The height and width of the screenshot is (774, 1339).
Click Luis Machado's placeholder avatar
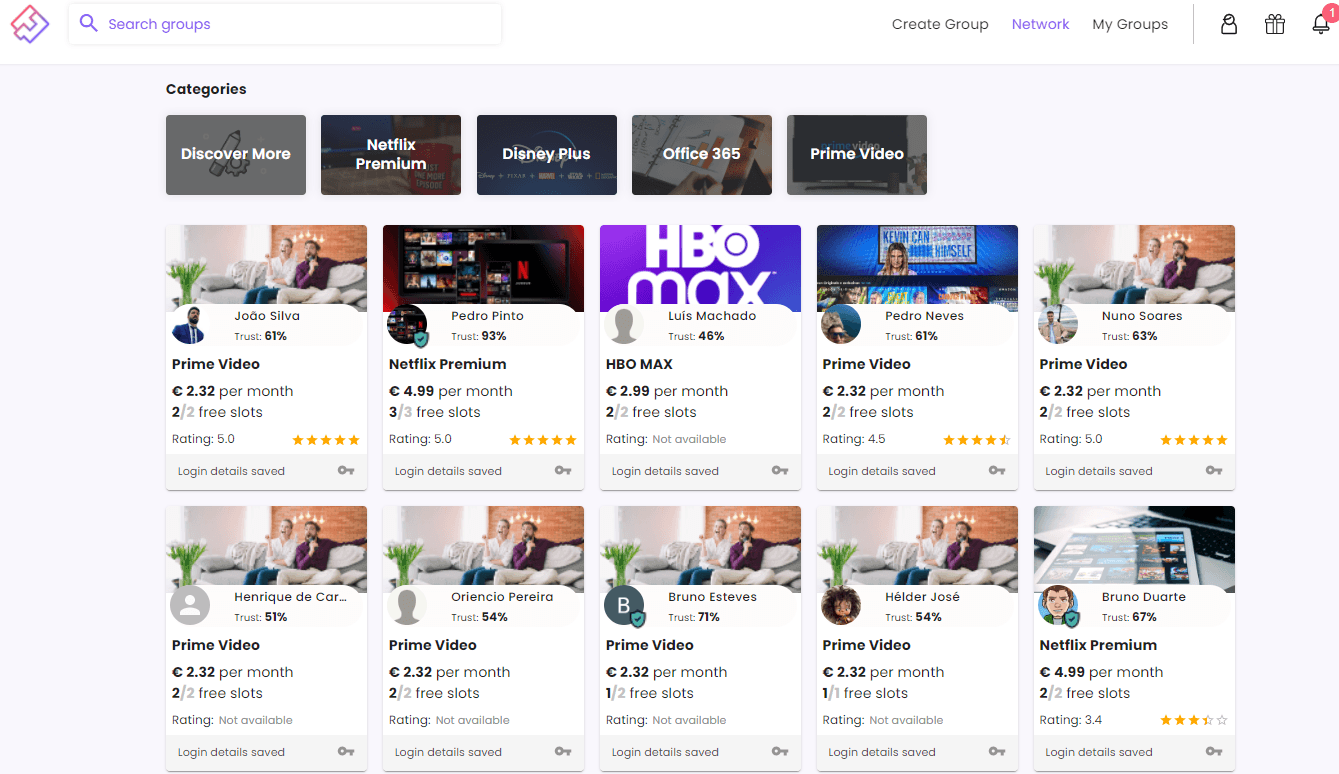pyautogui.click(x=624, y=325)
